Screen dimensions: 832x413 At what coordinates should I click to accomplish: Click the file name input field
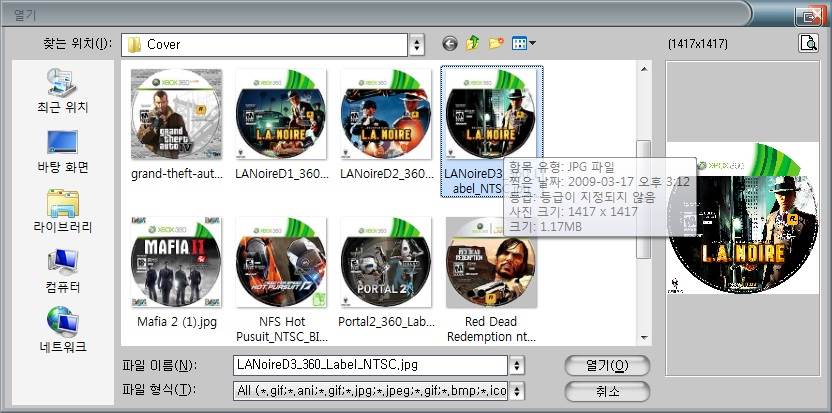pyautogui.click(x=370, y=365)
